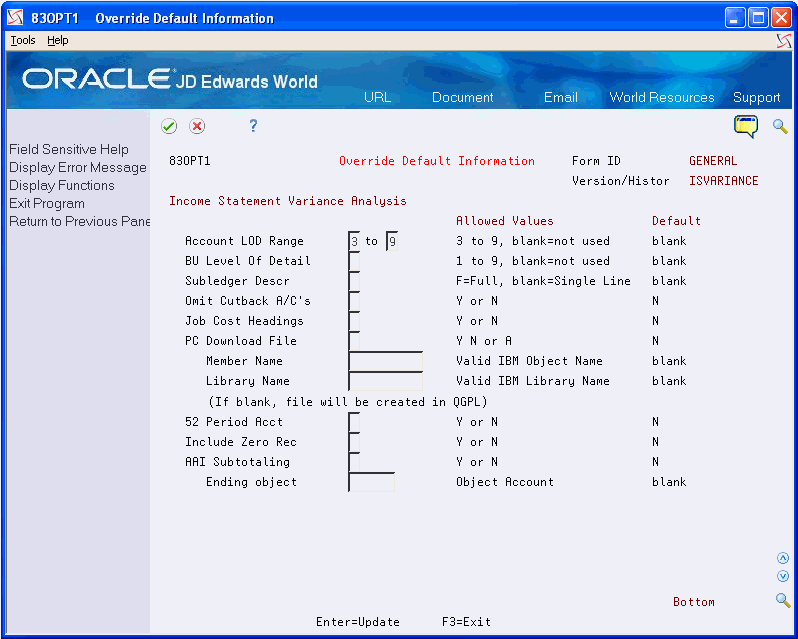Click the Member Name input field
Image resolution: width=798 pixels, height=639 pixels.
tap(386, 361)
